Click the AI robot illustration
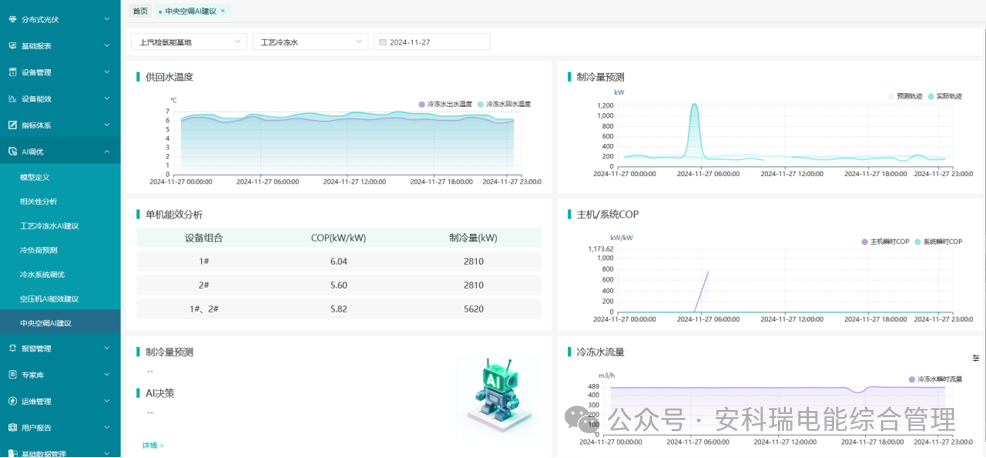 point(499,395)
